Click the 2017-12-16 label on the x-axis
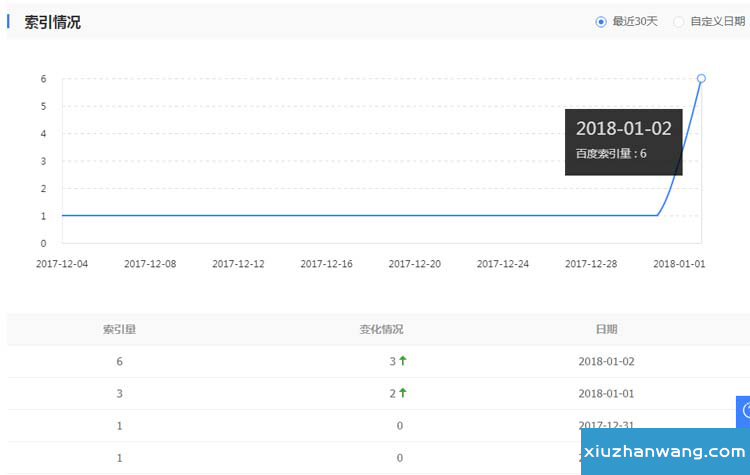The height and width of the screenshot is (475, 750). tap(326, 264)
